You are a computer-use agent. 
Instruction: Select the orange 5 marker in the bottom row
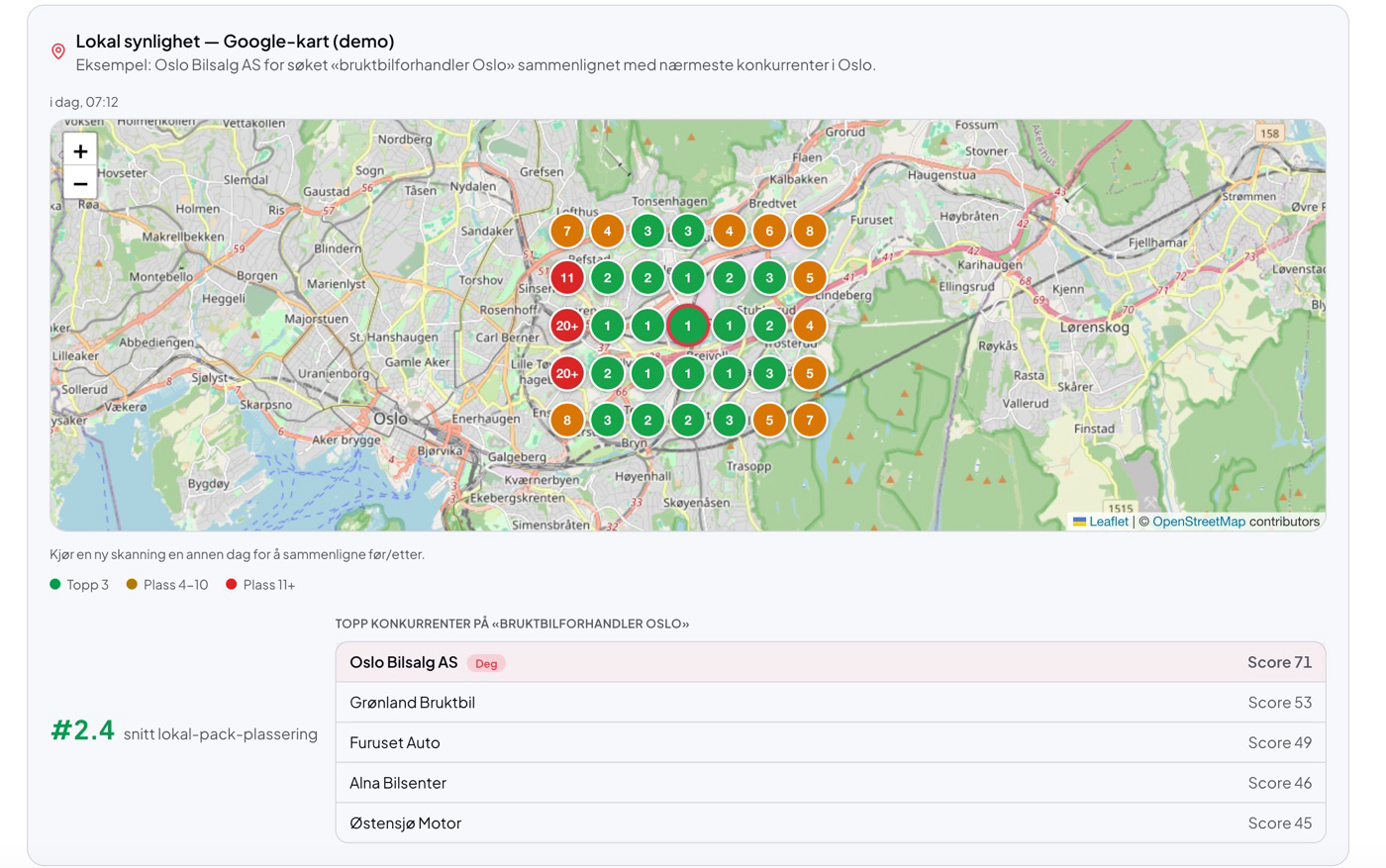point(769,420)
